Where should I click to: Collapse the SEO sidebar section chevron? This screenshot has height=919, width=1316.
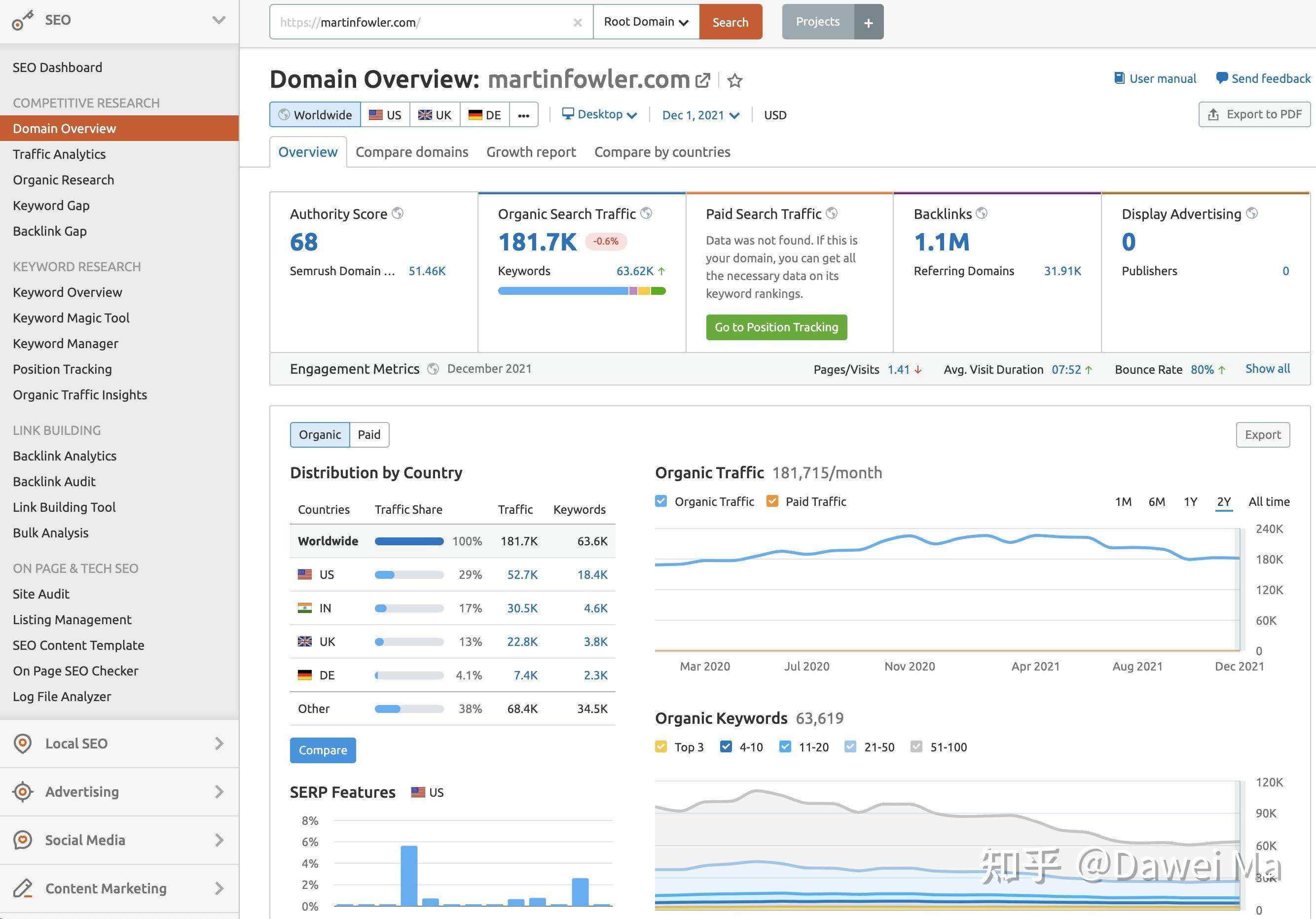pyautogui.click(x=219, y=21)
